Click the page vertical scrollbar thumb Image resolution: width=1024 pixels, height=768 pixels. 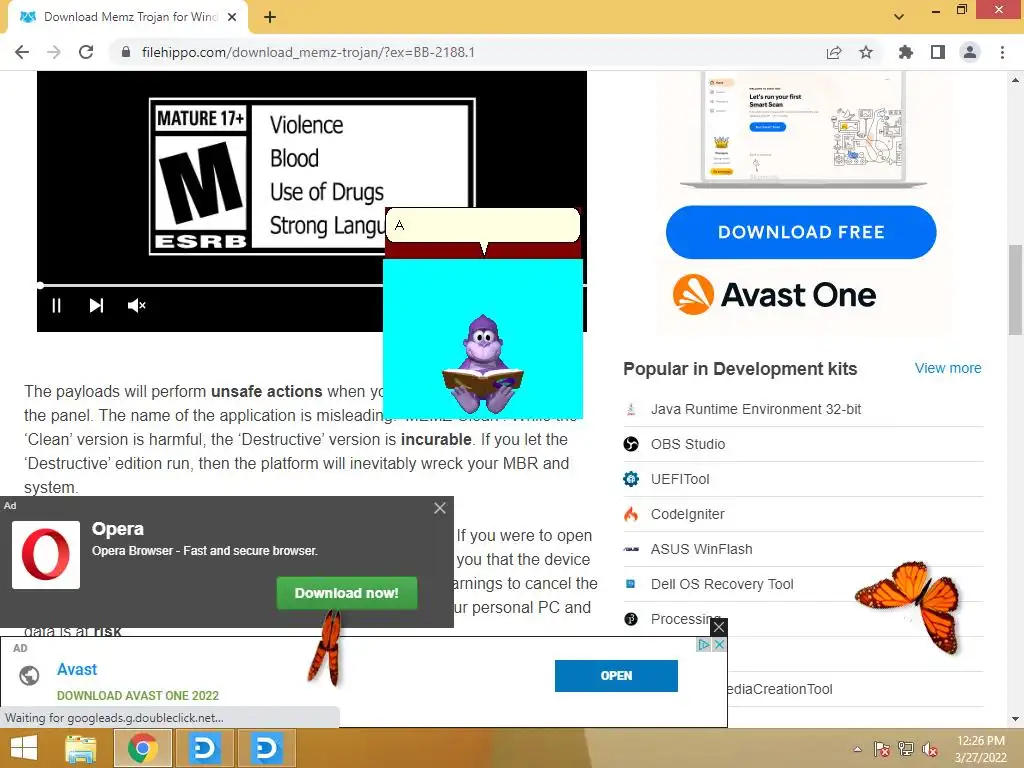[x=1015, y=289]
